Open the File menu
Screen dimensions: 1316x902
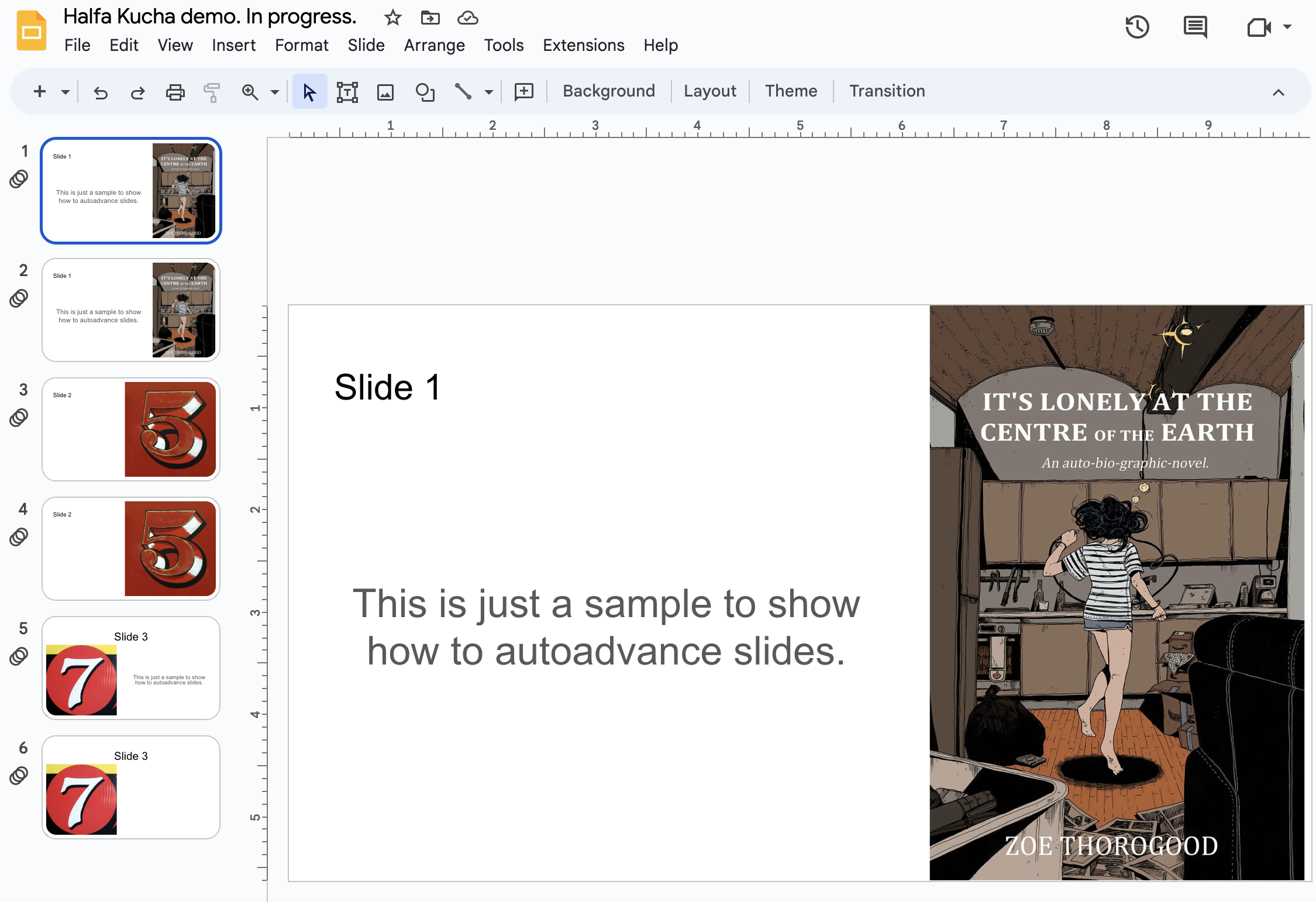(x=77, y=45)
